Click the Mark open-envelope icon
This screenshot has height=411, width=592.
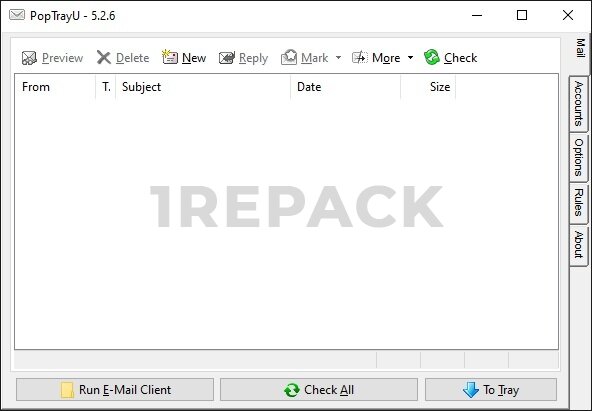point(289,57)
